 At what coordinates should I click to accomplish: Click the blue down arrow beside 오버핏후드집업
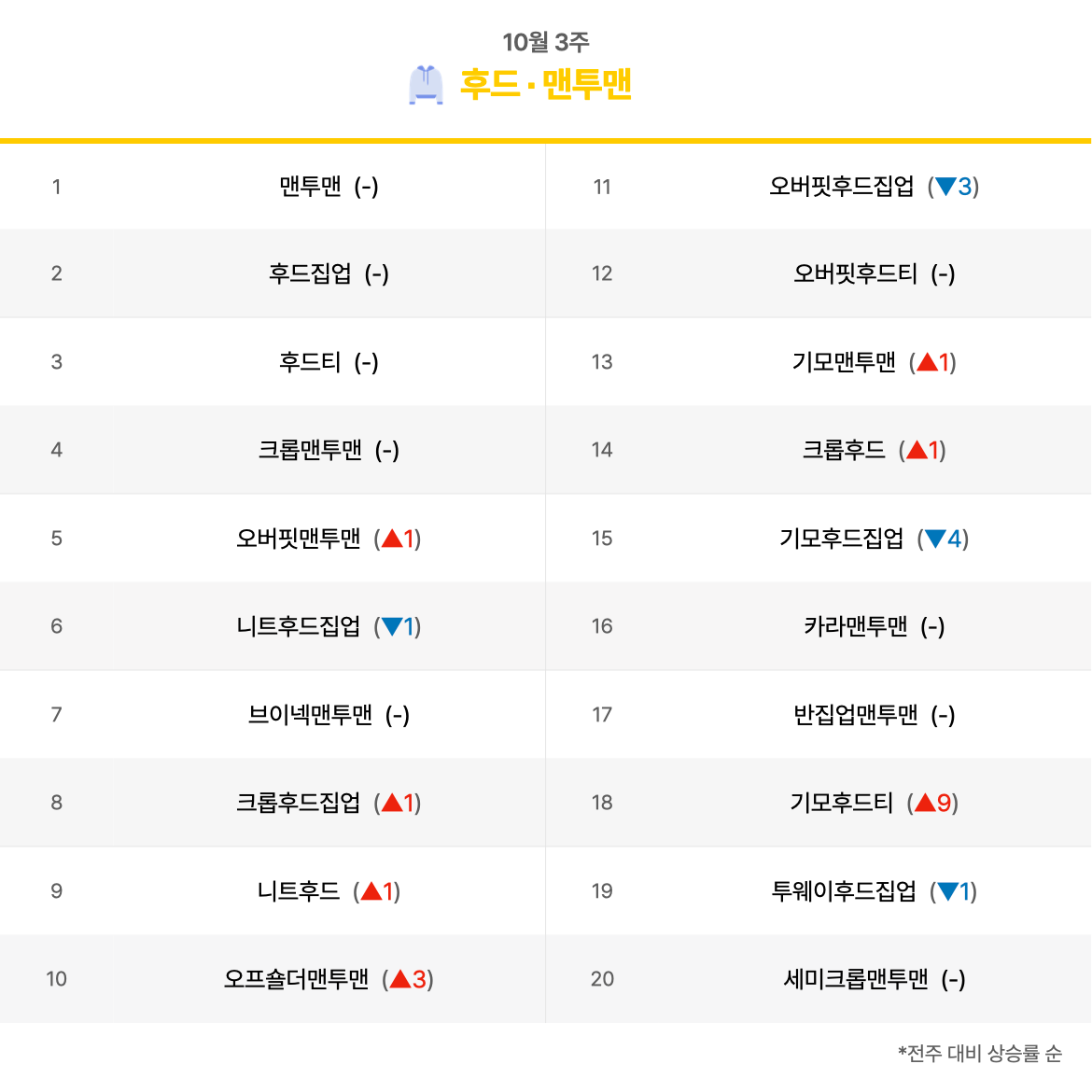pyautogui.click(x=945, y=187)
